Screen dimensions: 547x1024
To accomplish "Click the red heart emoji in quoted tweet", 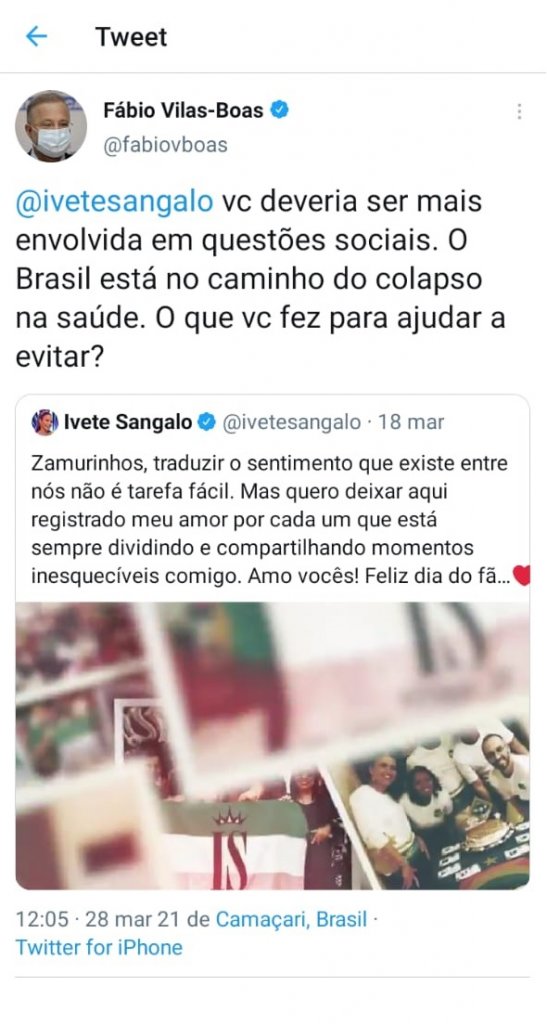I will tap(522, 575).
